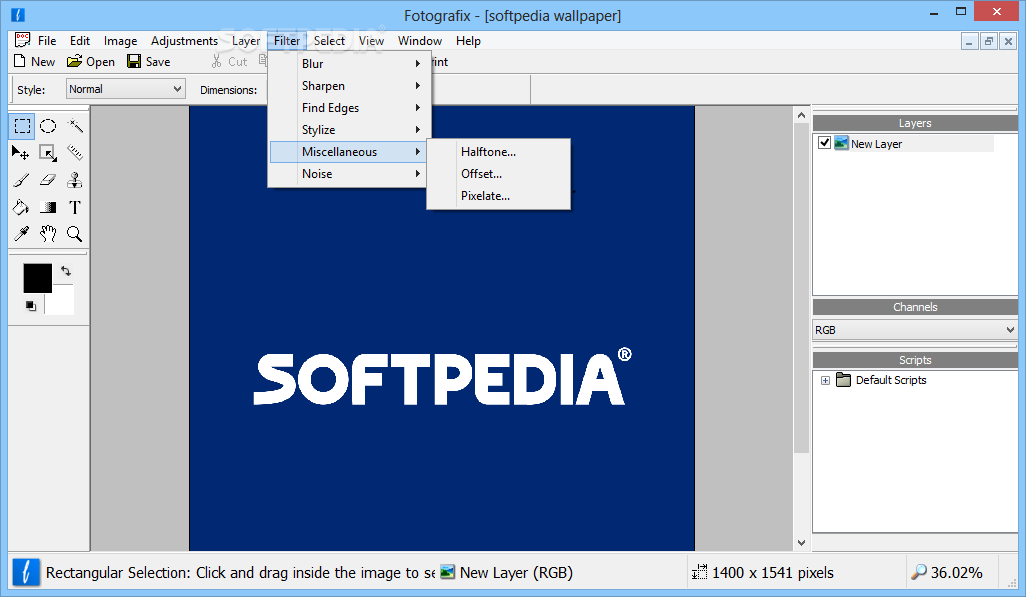Open the Edit menu

pyautogui.click(x=80, y=41)
